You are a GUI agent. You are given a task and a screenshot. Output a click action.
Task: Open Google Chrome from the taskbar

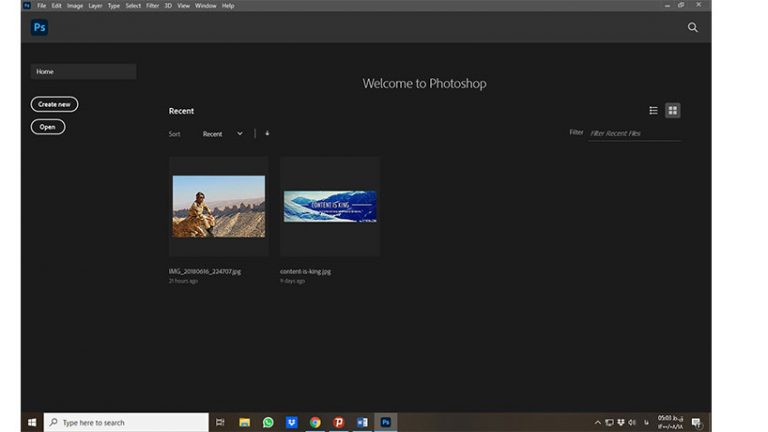coord(315,422)
